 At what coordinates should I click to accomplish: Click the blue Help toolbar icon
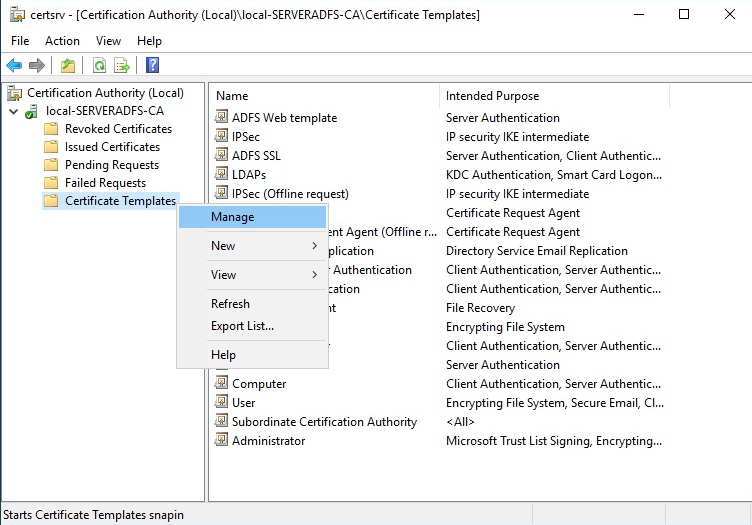pos(152,66)
